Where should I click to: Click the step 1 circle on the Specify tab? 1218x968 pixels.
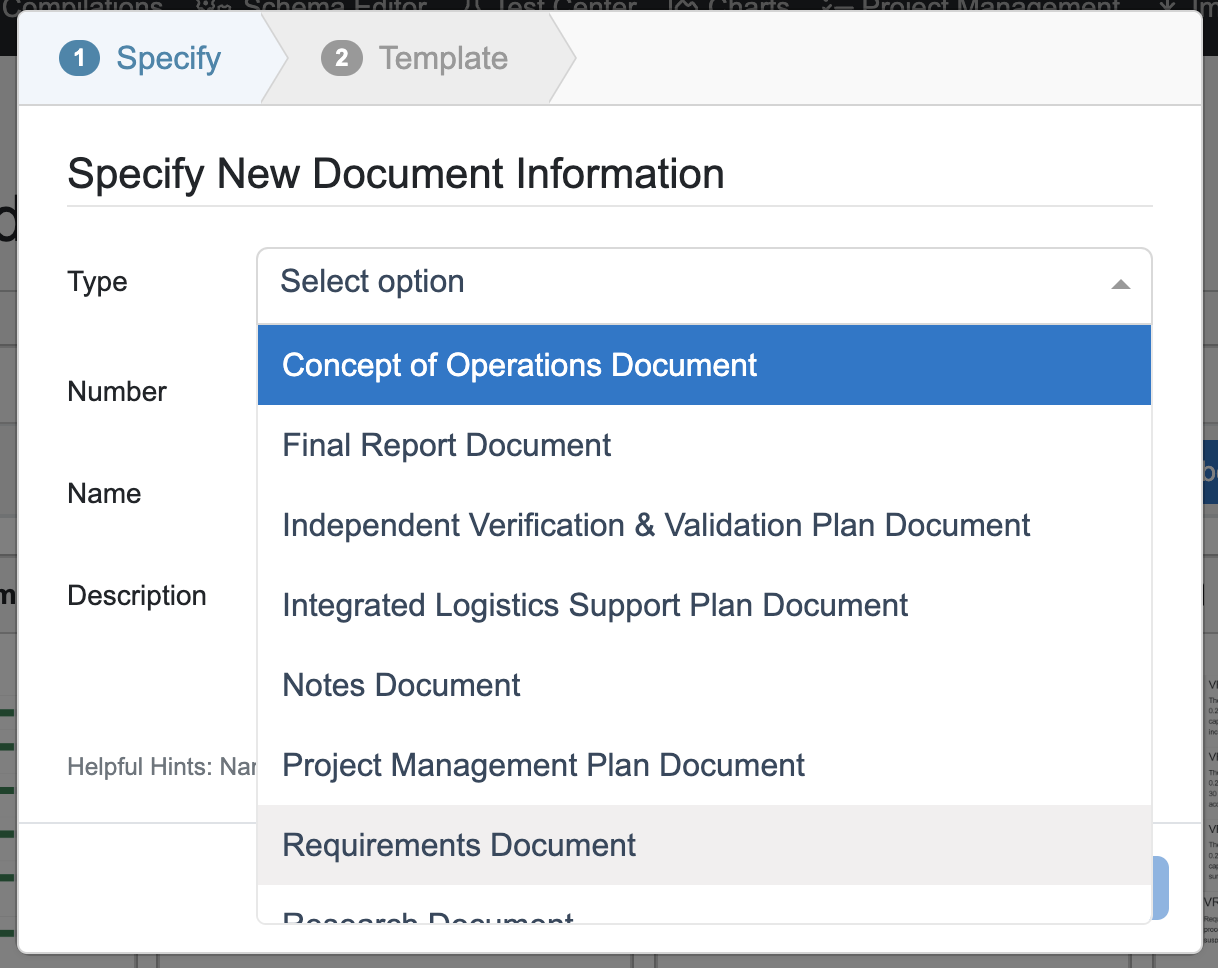(79, 58)
